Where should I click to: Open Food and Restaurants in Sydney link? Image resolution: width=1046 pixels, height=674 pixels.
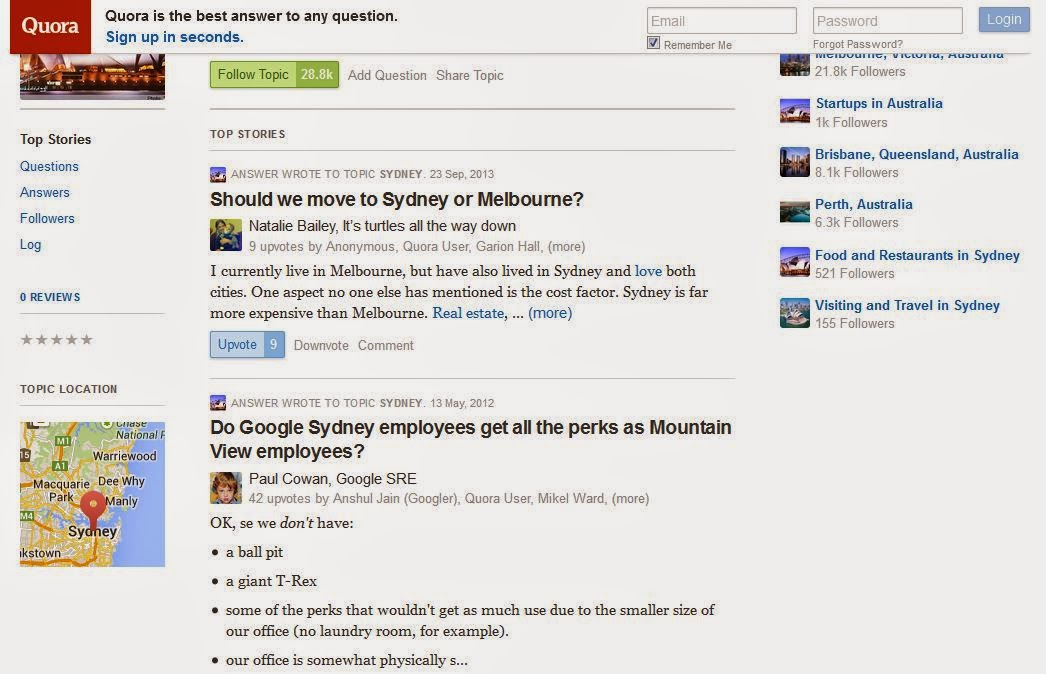tap(917, 256)
